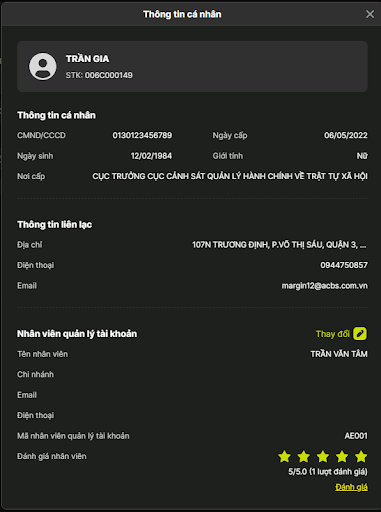Click the employee code AE001

click(356, 436)
